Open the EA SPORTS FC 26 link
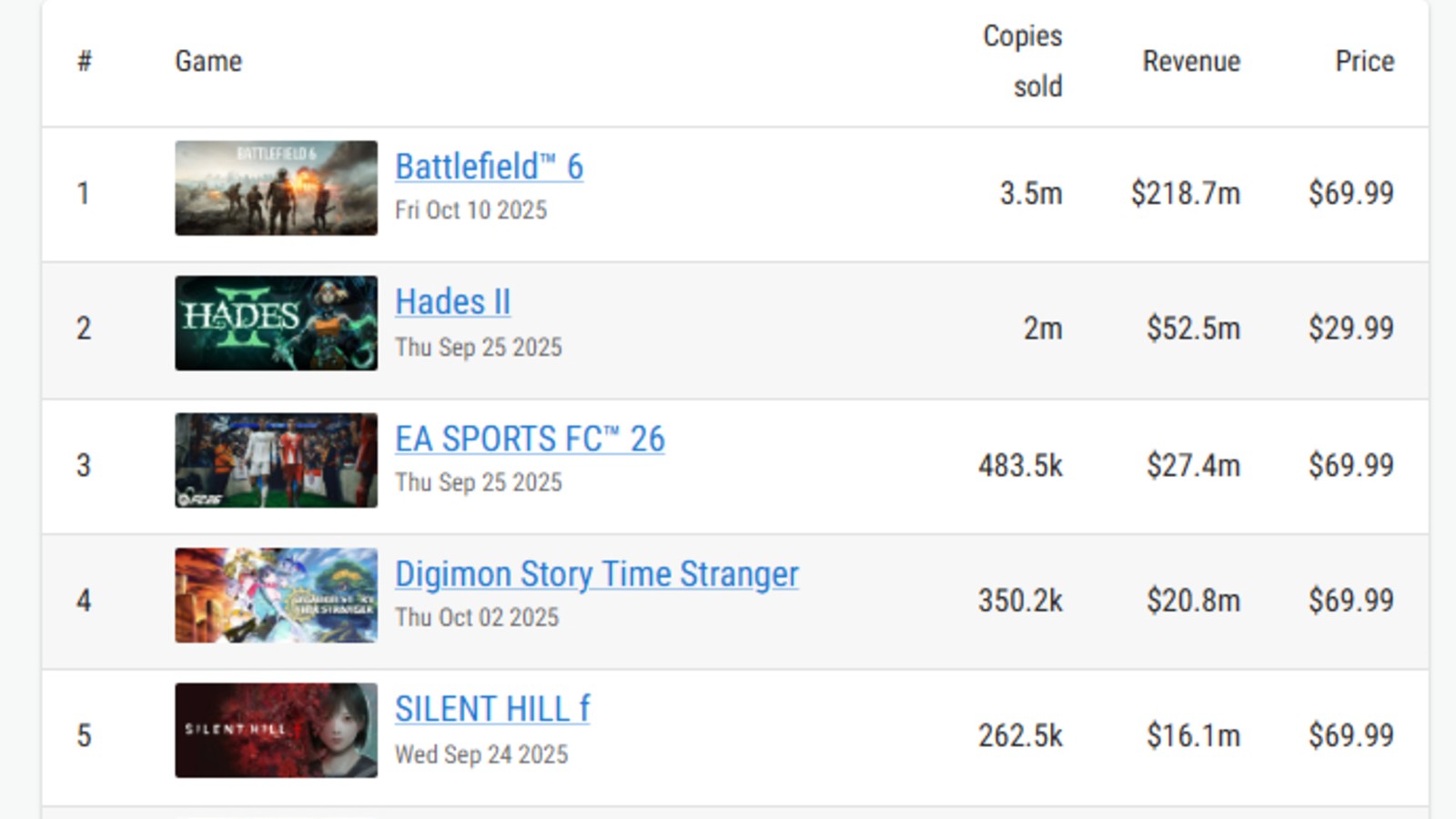Screen dimensions: 1456x819 (530, 439)
